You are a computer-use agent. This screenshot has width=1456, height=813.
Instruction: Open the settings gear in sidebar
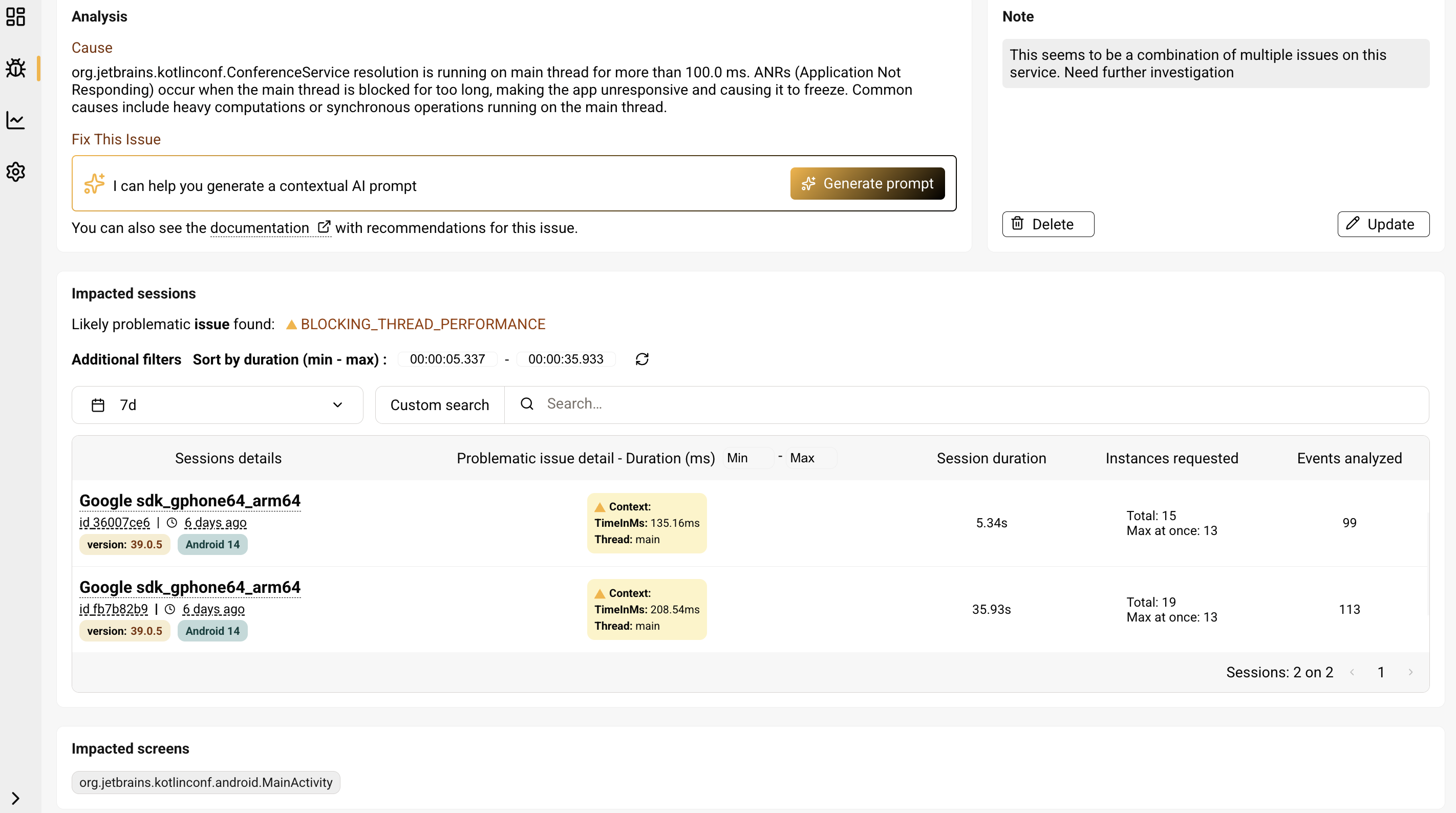pyautogui.click(x=16, y=172)
